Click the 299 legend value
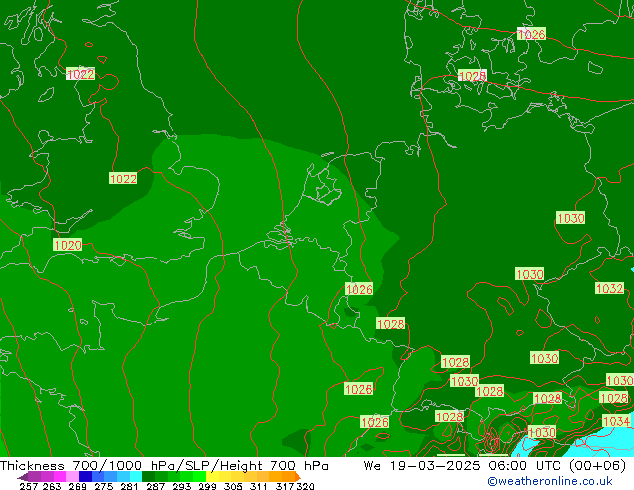The height and width of the screenshot is (490, 634). click(x=207, y=486)
